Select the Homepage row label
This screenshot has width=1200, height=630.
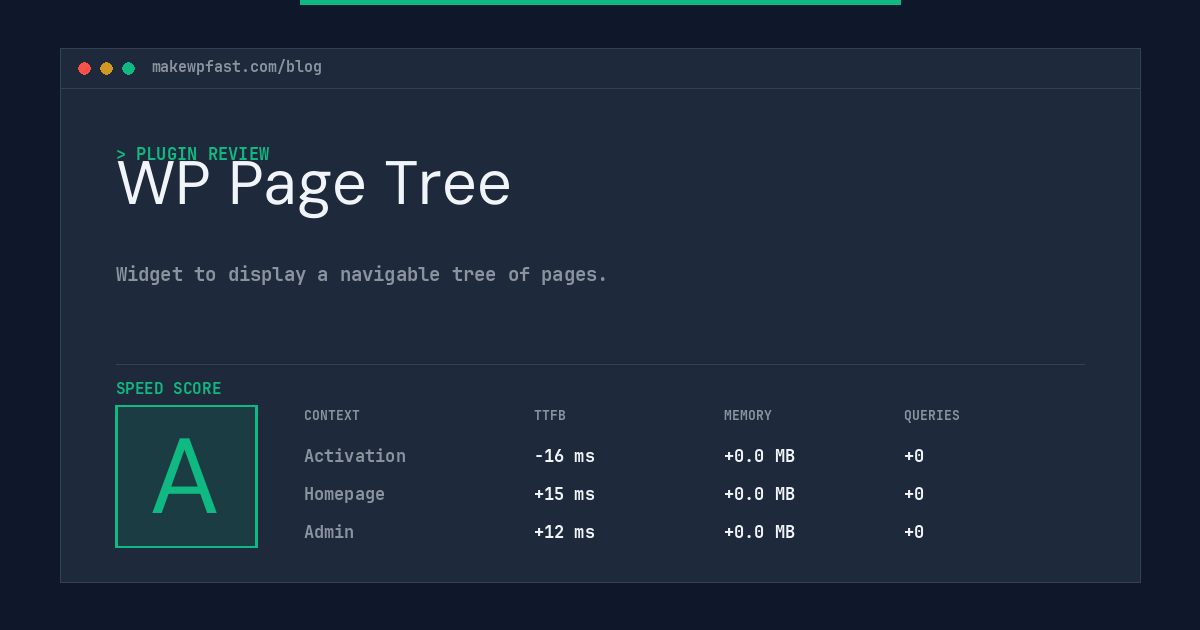pos(344,494)
